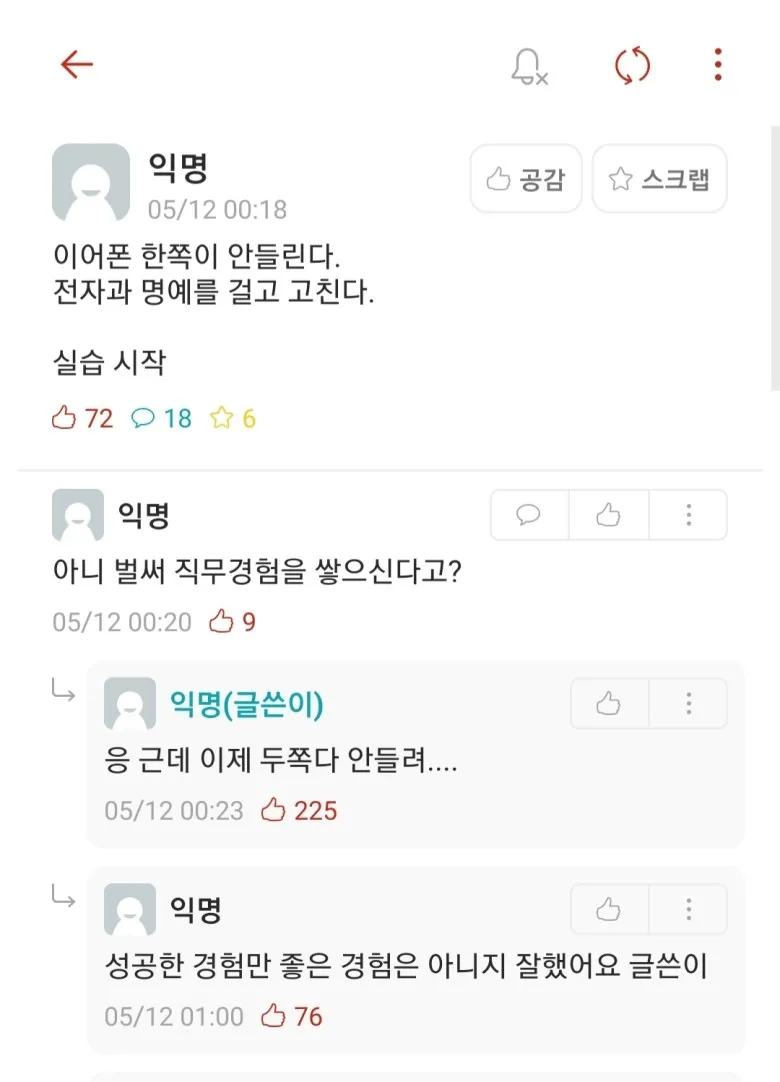Screen dimensions: 780x1082
Task: Tap the red back arrow
Action: pos(76,65)
